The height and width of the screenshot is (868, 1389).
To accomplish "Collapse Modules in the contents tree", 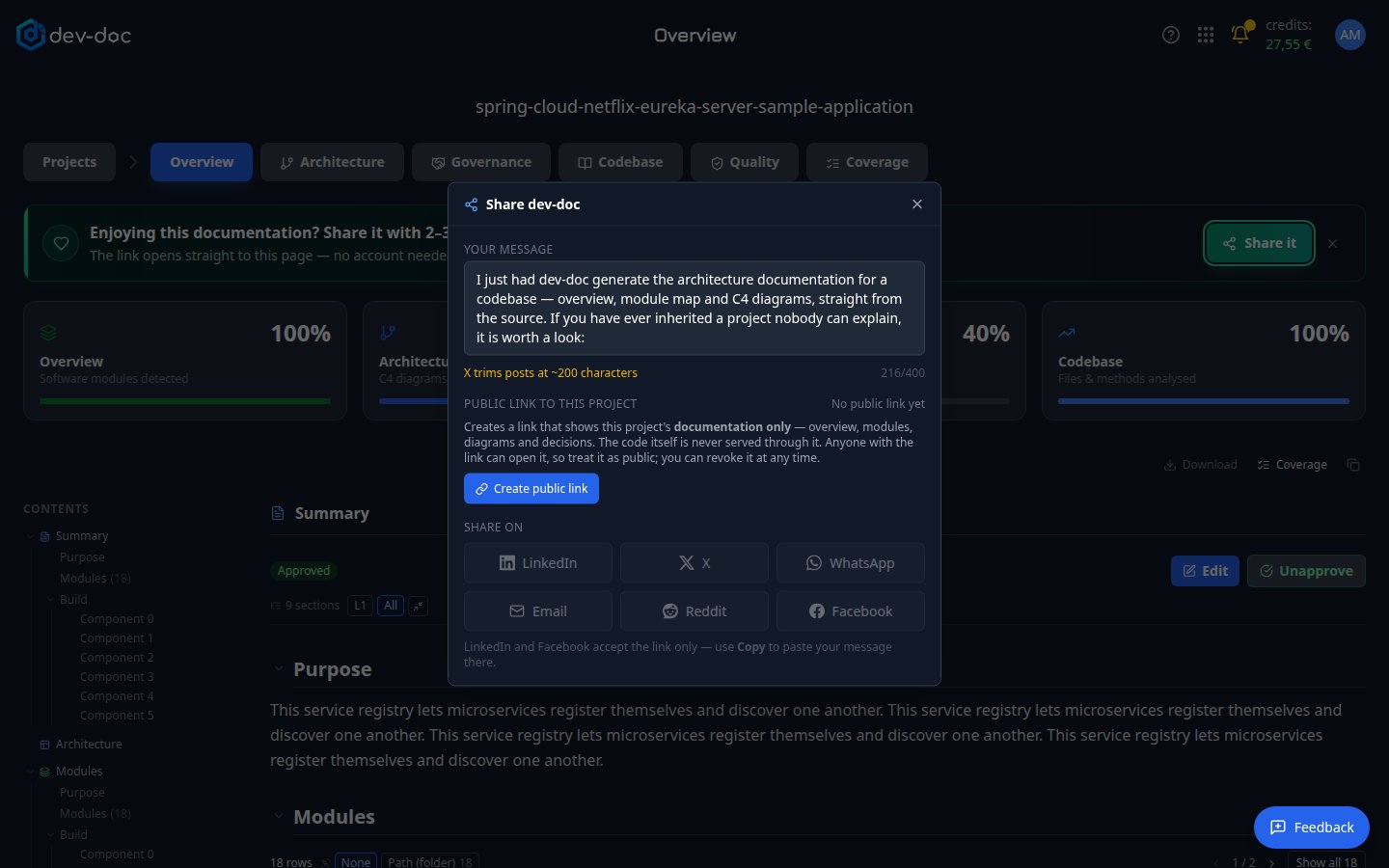I will point(30,772).
